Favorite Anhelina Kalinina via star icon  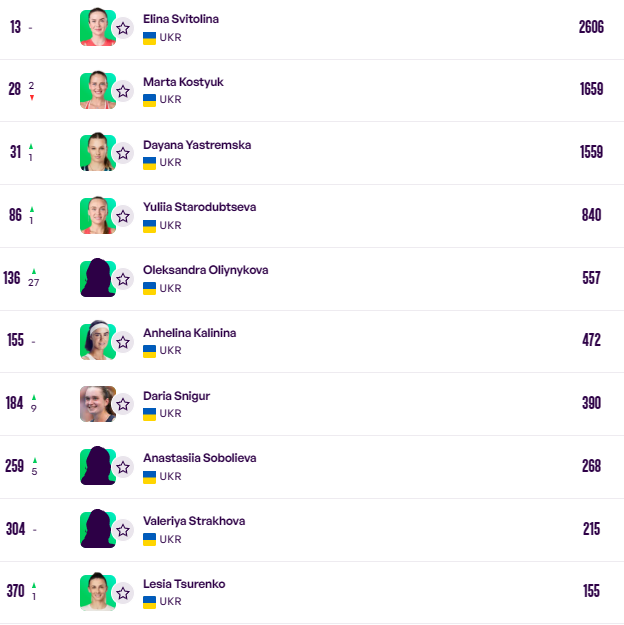point(123,342)
